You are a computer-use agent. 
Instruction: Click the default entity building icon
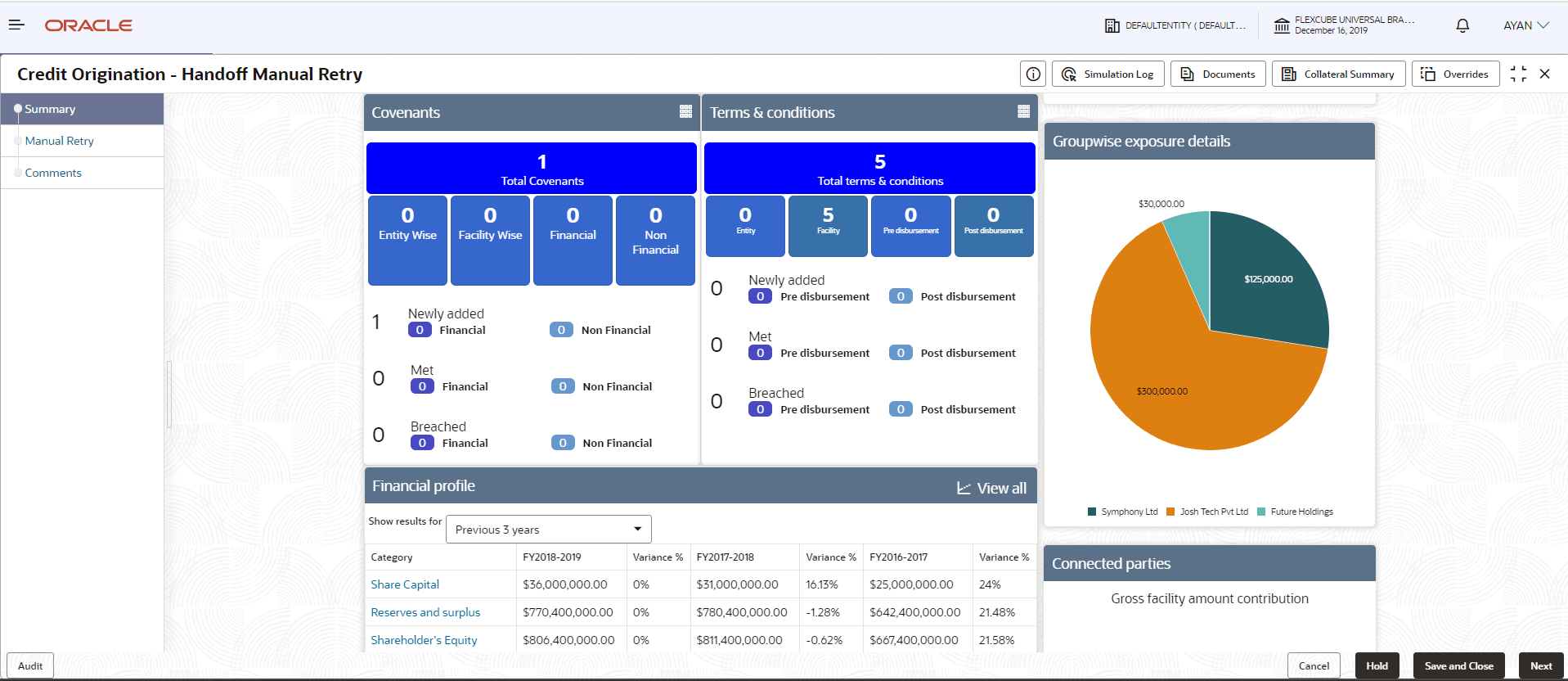coord(1112,25)
